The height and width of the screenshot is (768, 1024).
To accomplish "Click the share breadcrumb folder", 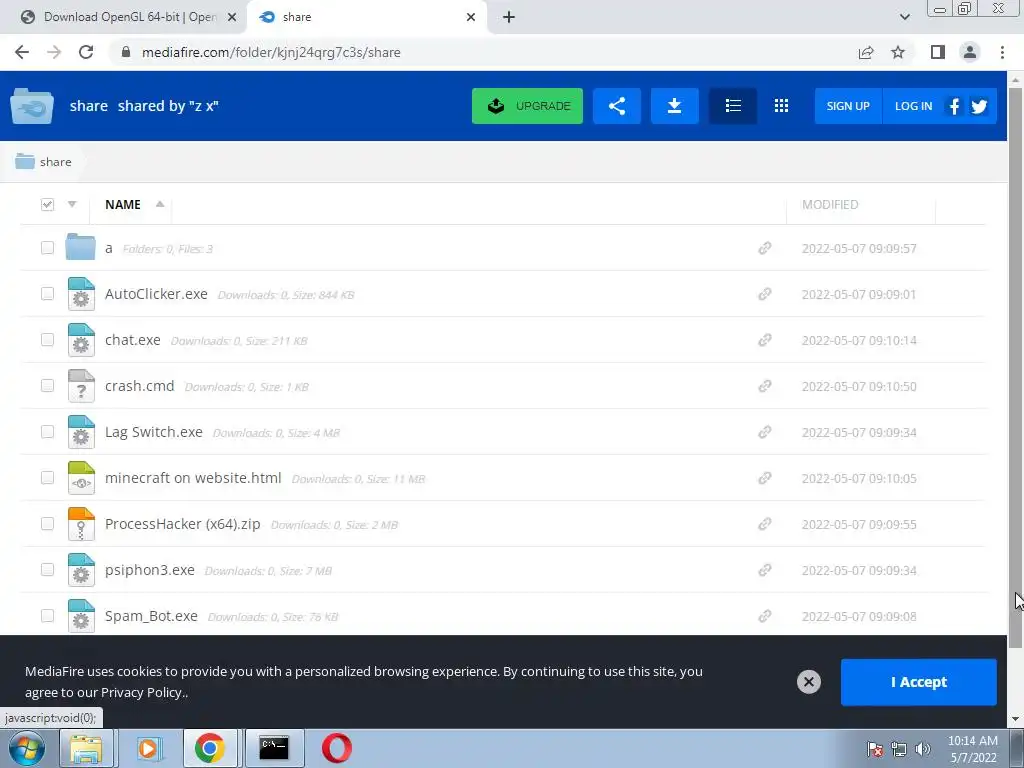I will pos(43,161).
